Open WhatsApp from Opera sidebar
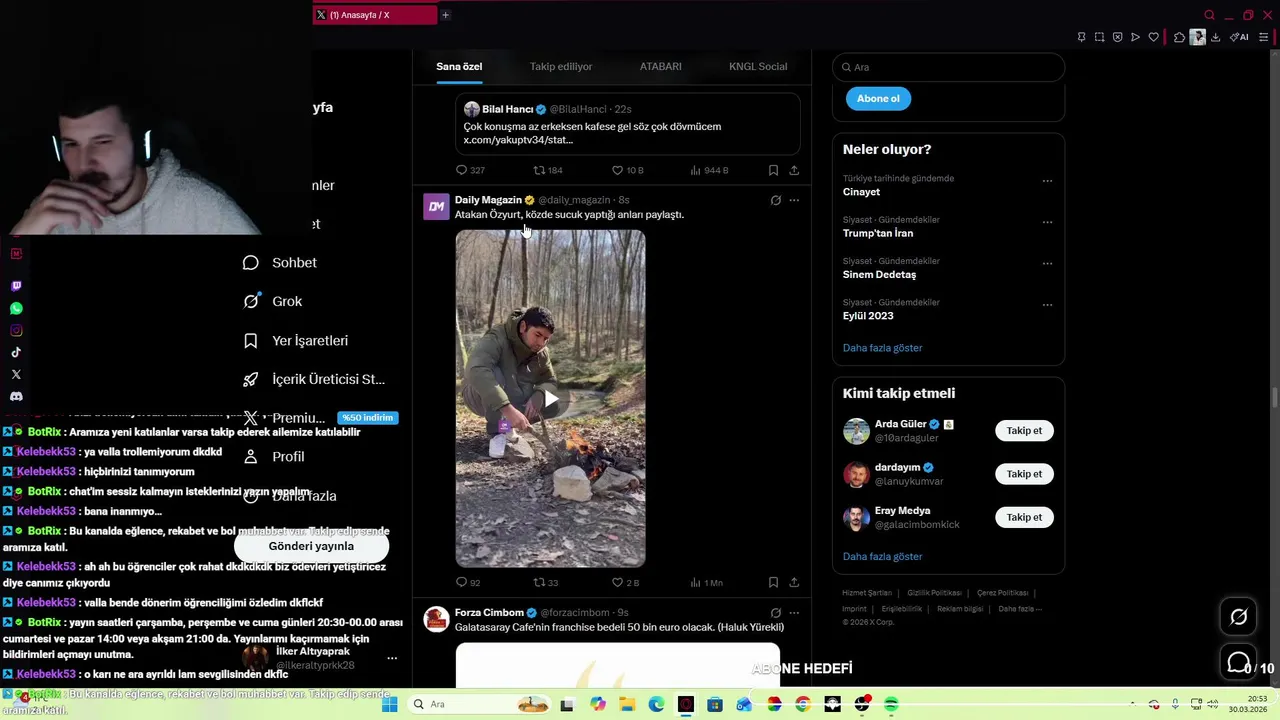The height and width of the screenshot is (720, 1280). coord(16,308)
